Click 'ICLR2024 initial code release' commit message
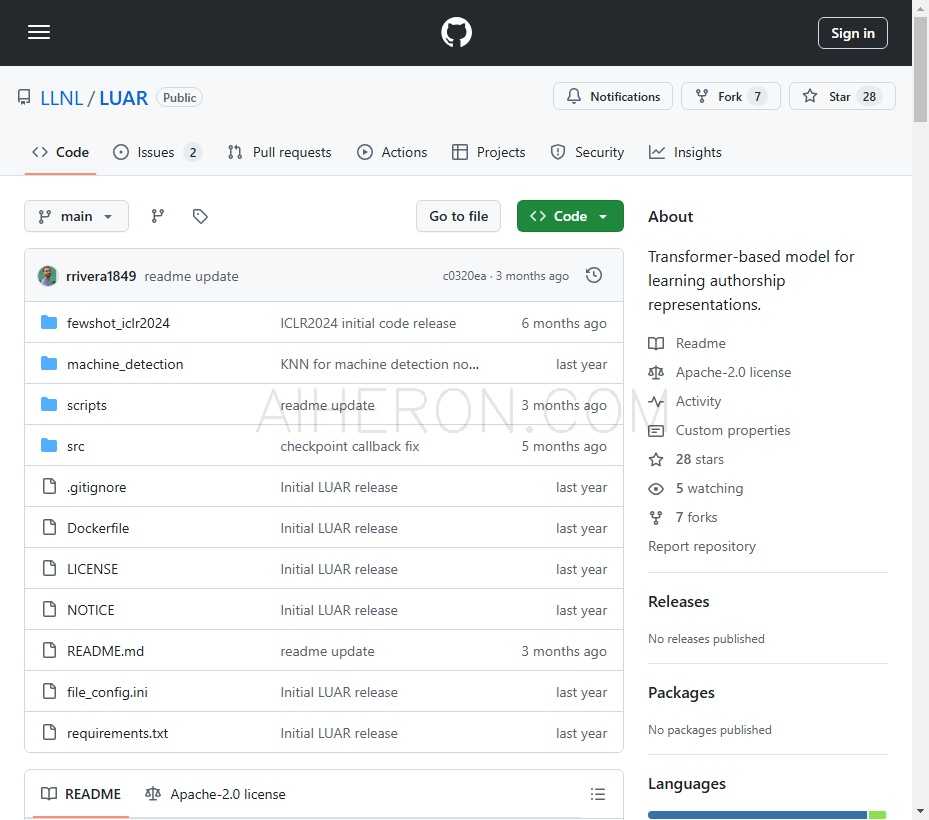Screen dimensions: 929x820 tap(368, 323)
